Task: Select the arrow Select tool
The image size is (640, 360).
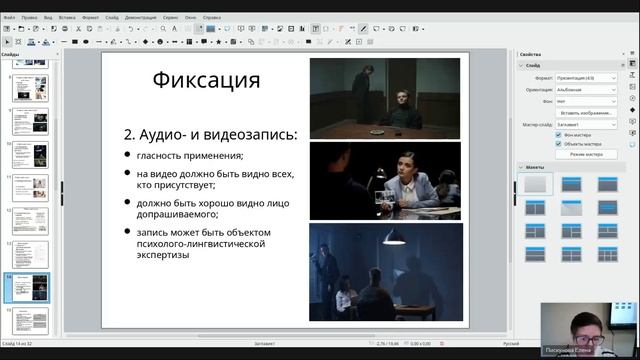Action: [x=7, y=42]
